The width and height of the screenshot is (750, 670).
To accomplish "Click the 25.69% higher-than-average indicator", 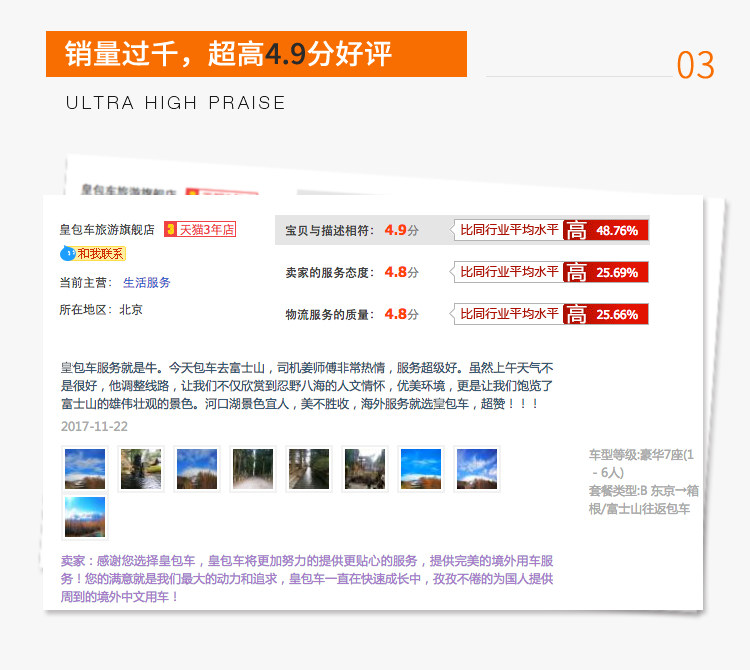I will click(x=551, y=272).
